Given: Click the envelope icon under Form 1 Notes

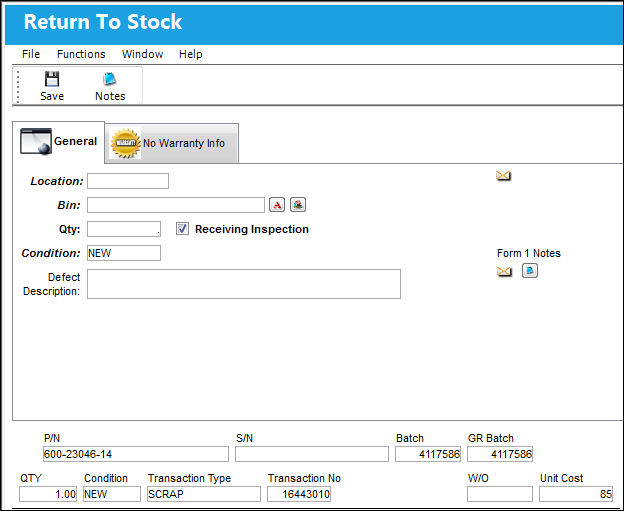Looking at the screenshot, I should click(x=504, y=271).
